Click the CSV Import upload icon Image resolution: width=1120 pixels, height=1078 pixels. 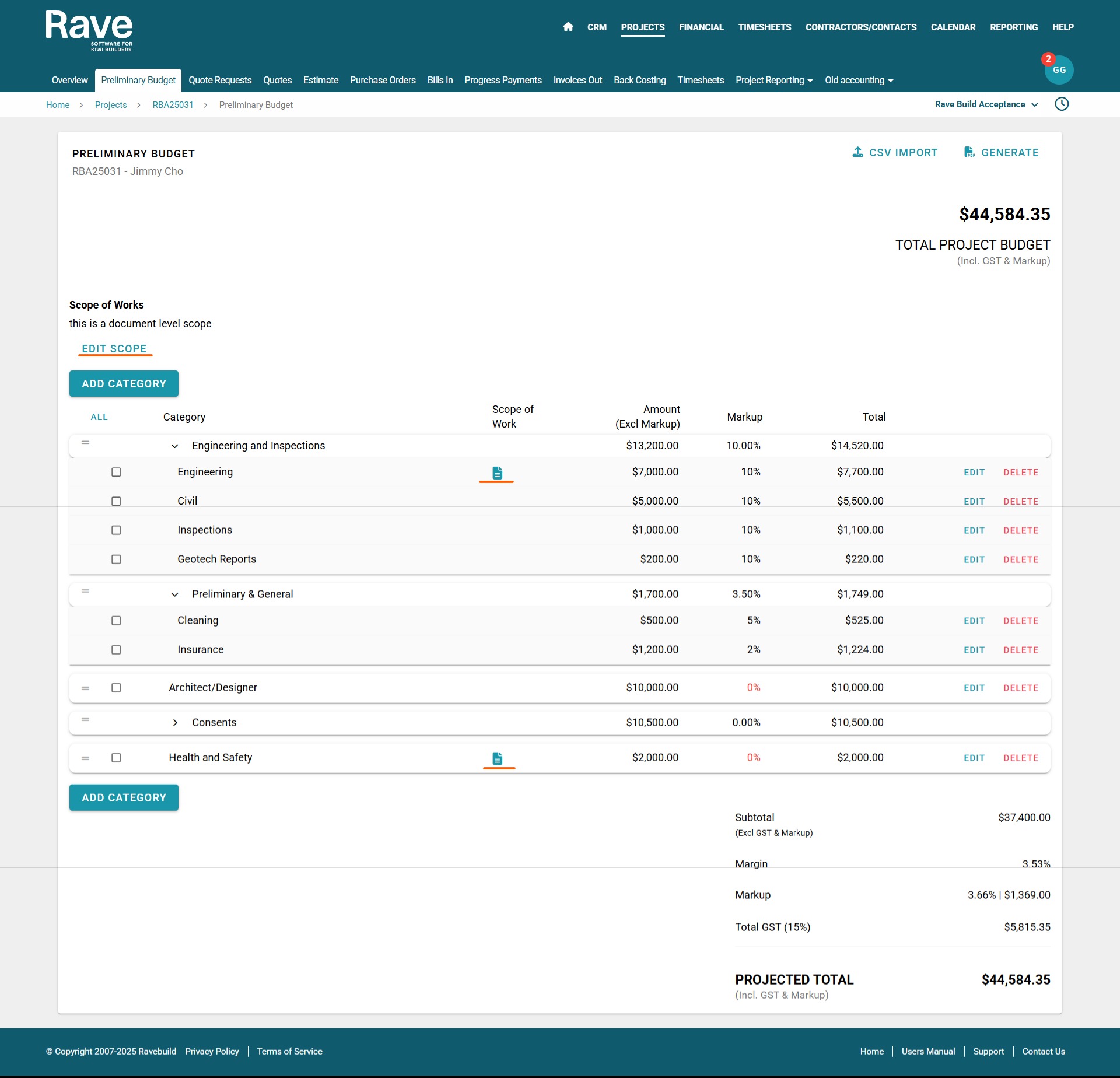[x=857, y=152]
